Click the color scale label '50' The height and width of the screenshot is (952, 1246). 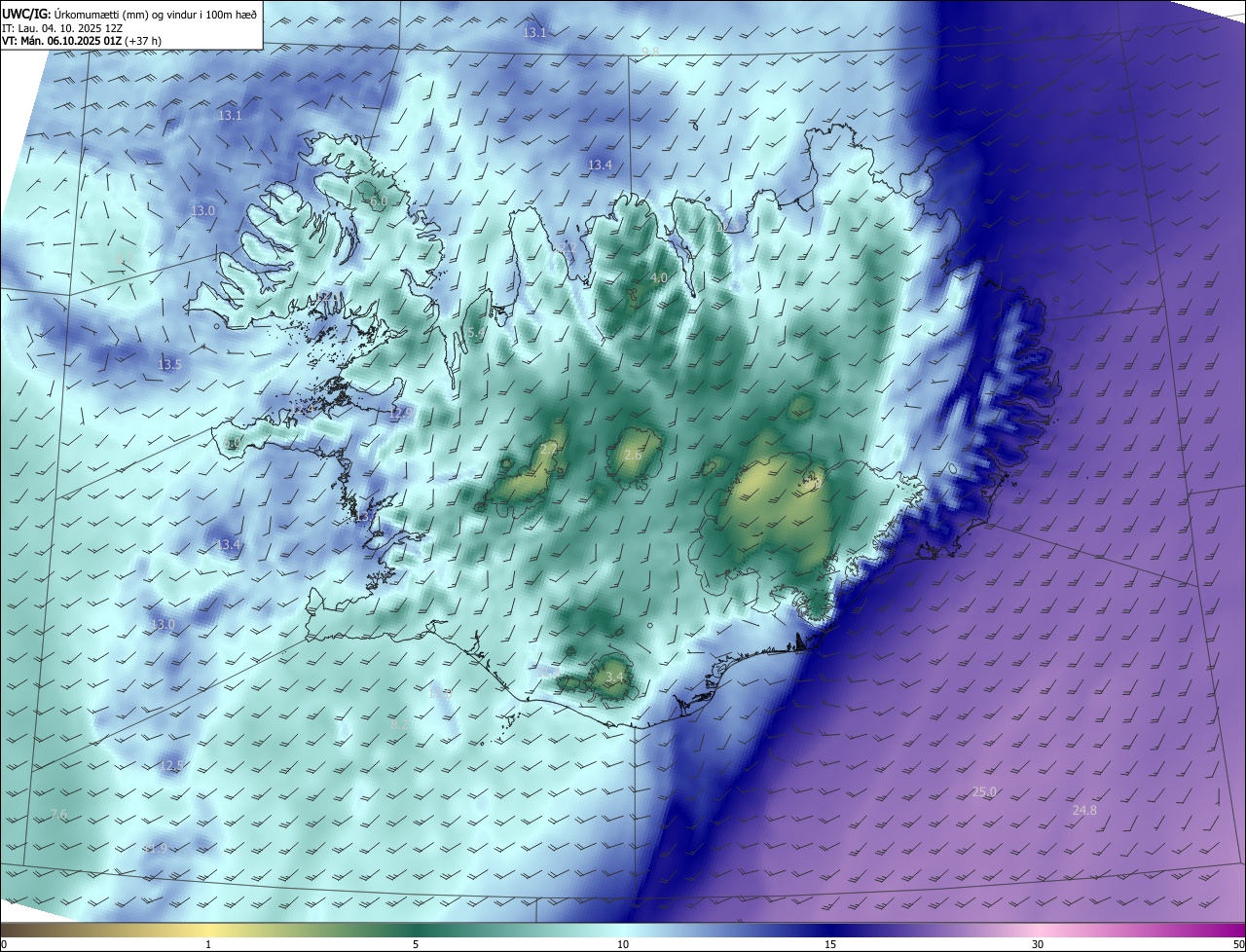click(1238, 944)
